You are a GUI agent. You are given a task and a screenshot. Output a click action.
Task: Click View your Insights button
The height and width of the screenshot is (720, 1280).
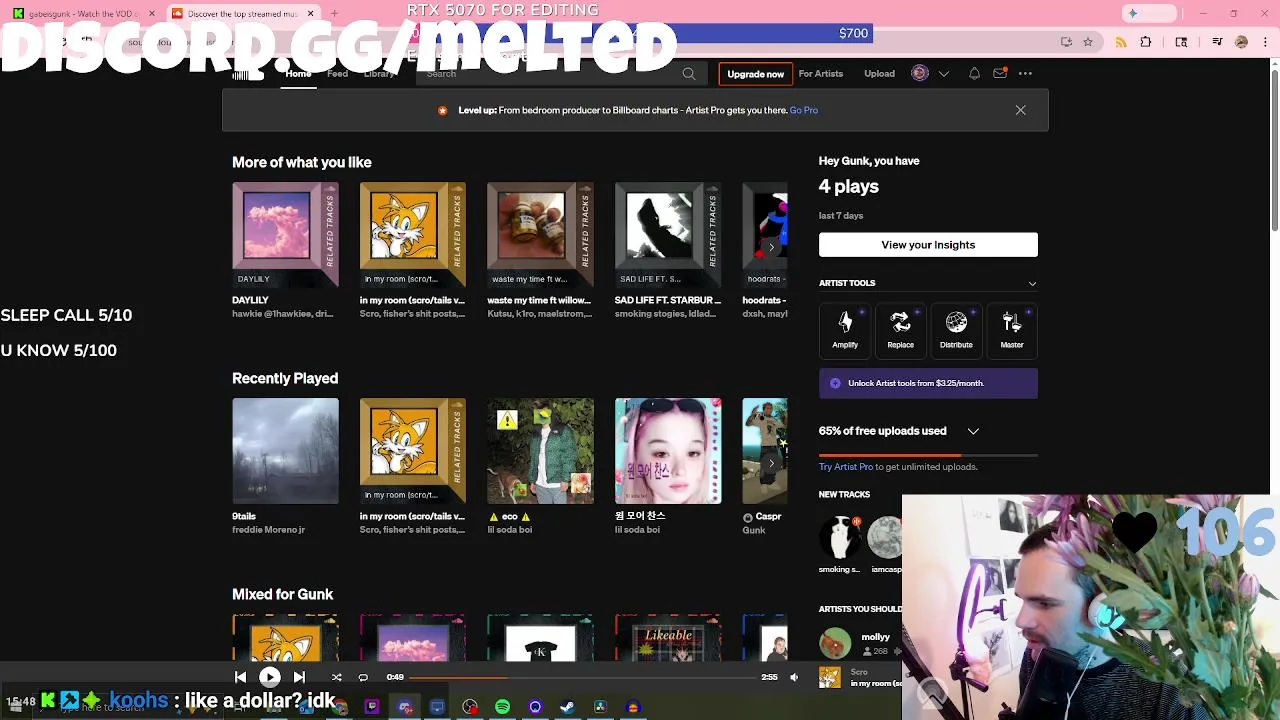(x=928, y=245)
